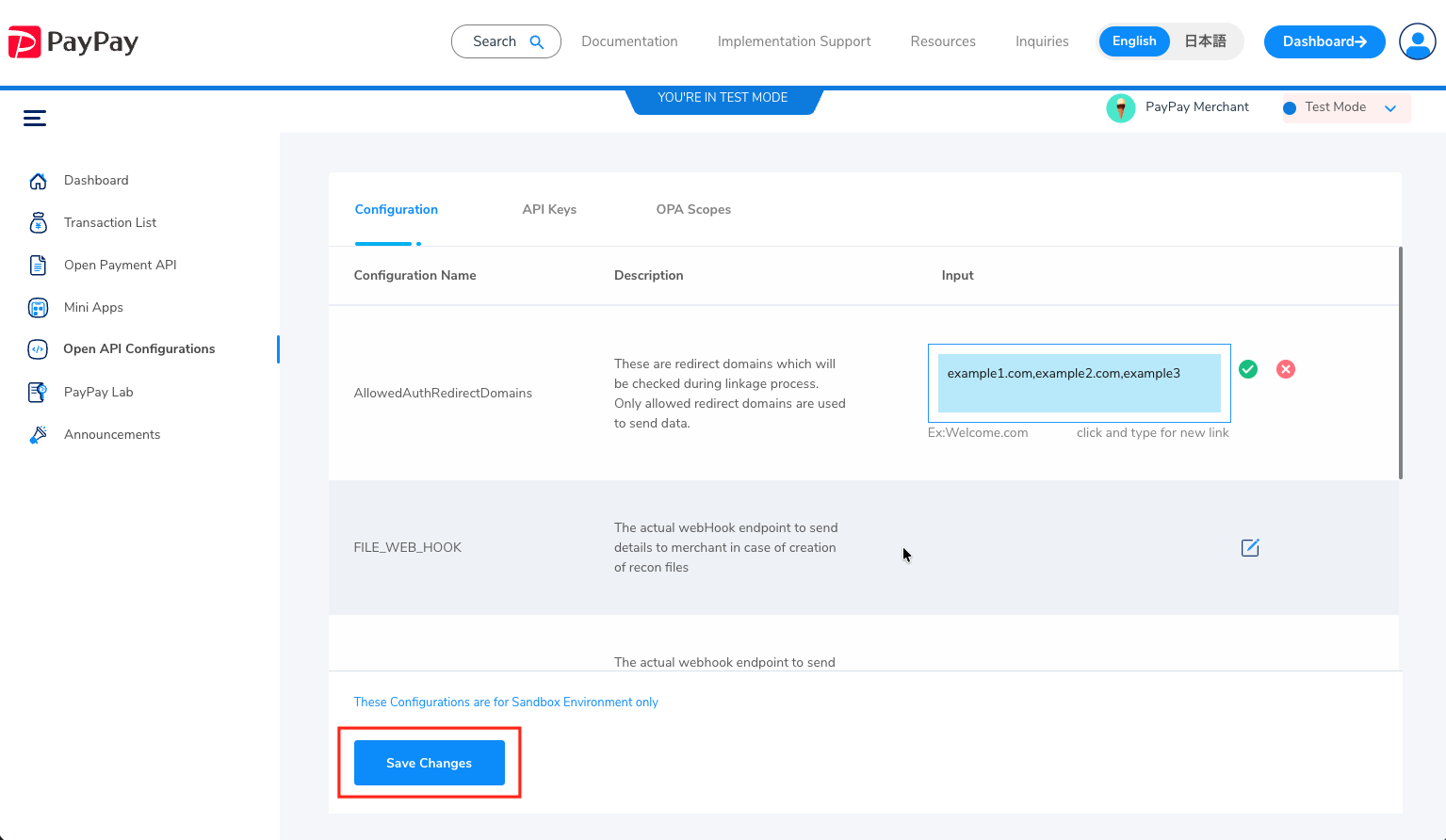Open the Resources menu

pos(943,41)
